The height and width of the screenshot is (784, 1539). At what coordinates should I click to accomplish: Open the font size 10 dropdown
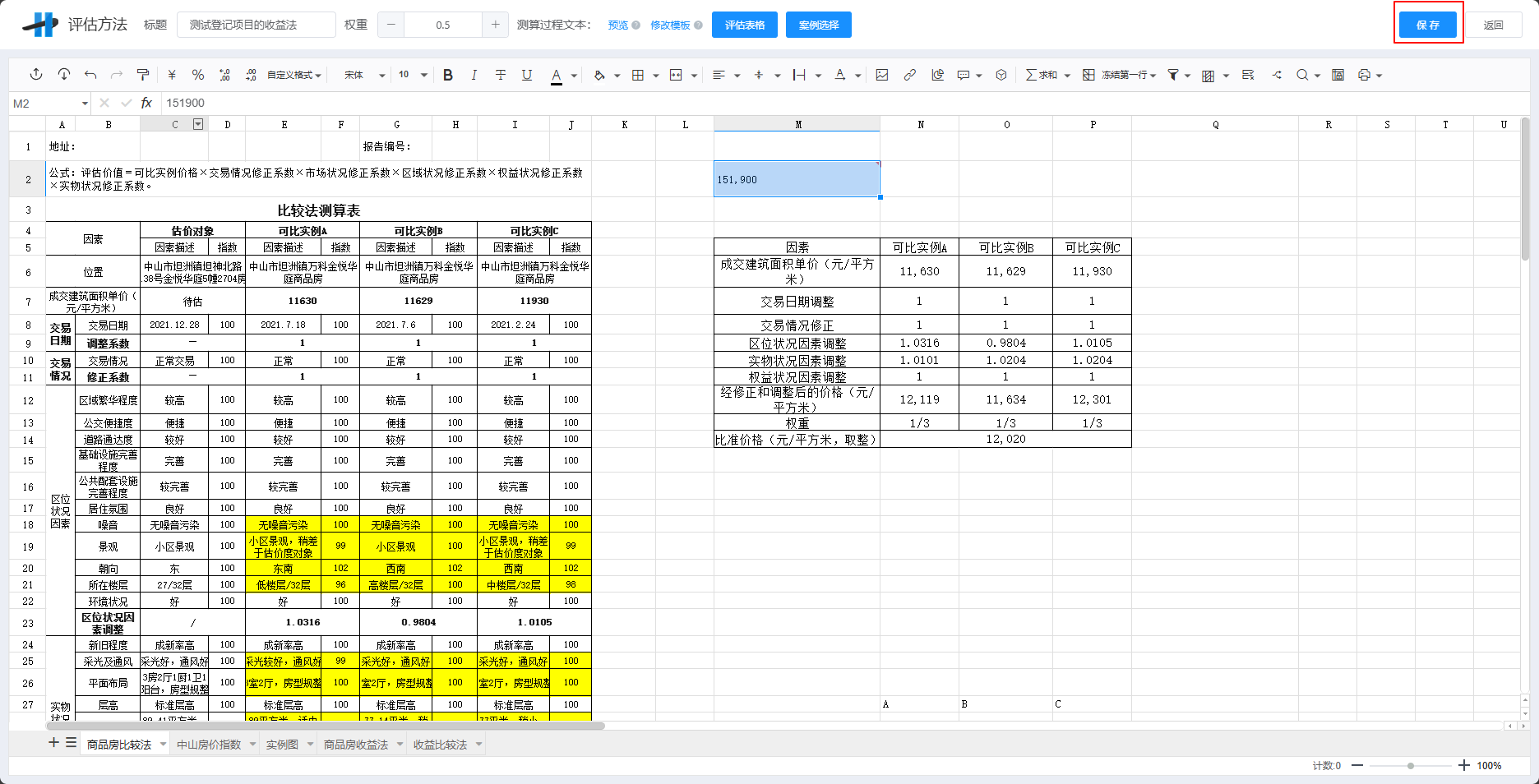411,74
